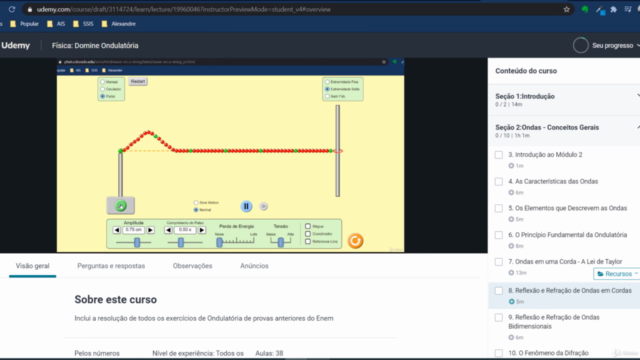Open the SSIS bookmarks folder
Screen dimensions: 640x360
click(83, 24)
